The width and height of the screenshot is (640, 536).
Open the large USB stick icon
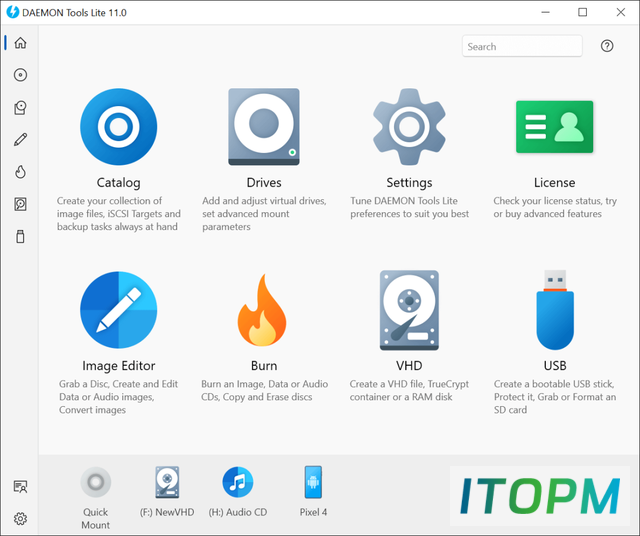[x=555, y=310]
